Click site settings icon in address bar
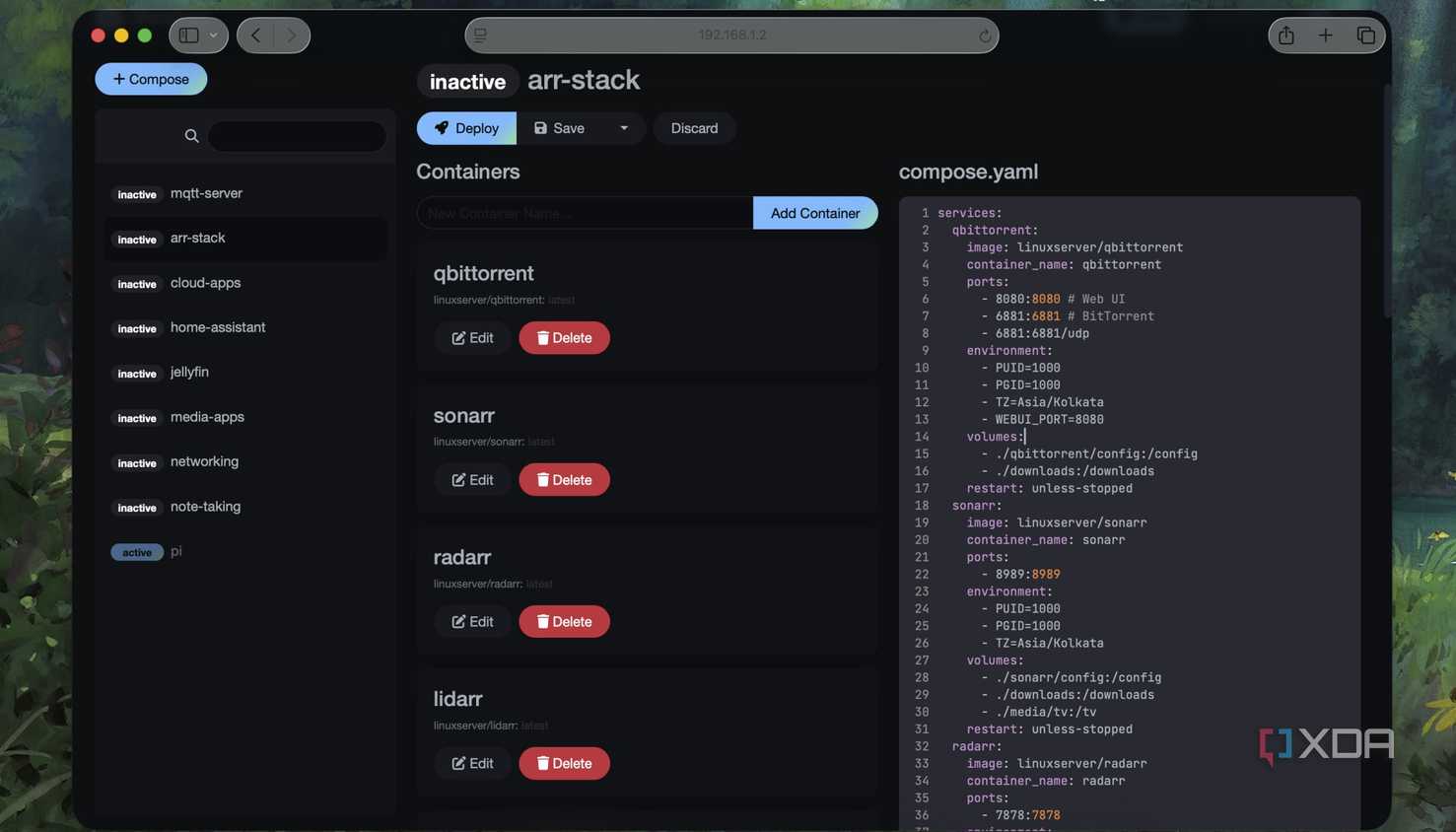The height and width of the screenshot is (832, 1456). (x=480, y=35)
